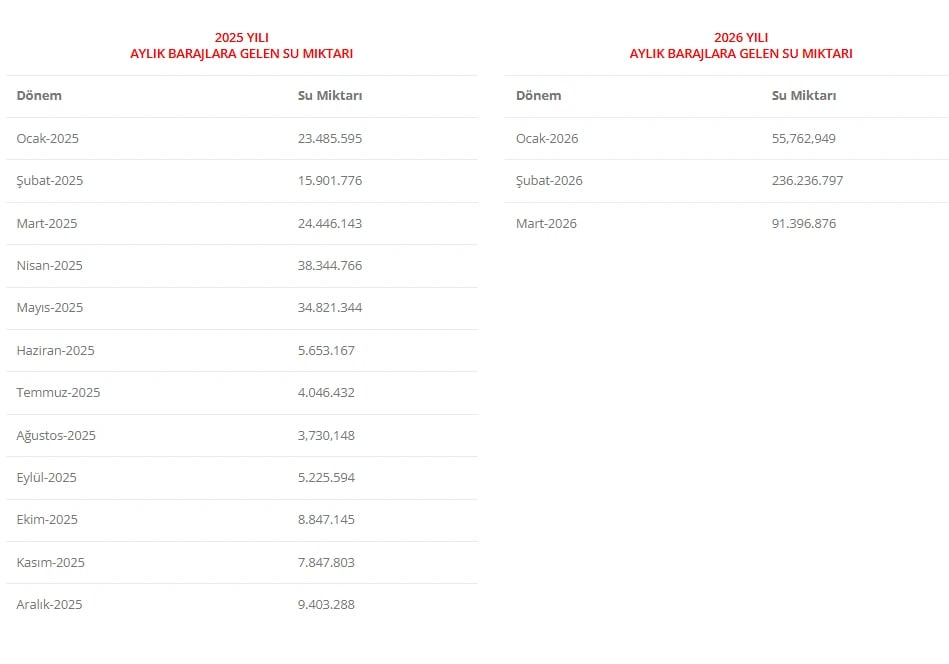Click the Mart-2026 value 91.396.876
Screen dimensions: 949x664
(803, 224)
